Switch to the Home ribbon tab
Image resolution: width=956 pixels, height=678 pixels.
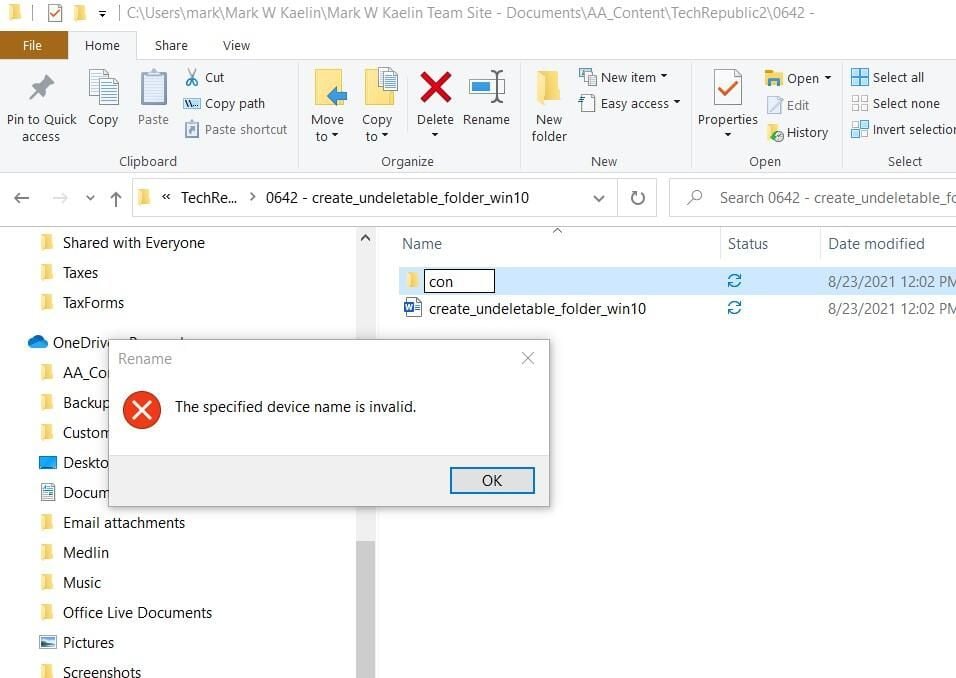click(x=102, y=46)
